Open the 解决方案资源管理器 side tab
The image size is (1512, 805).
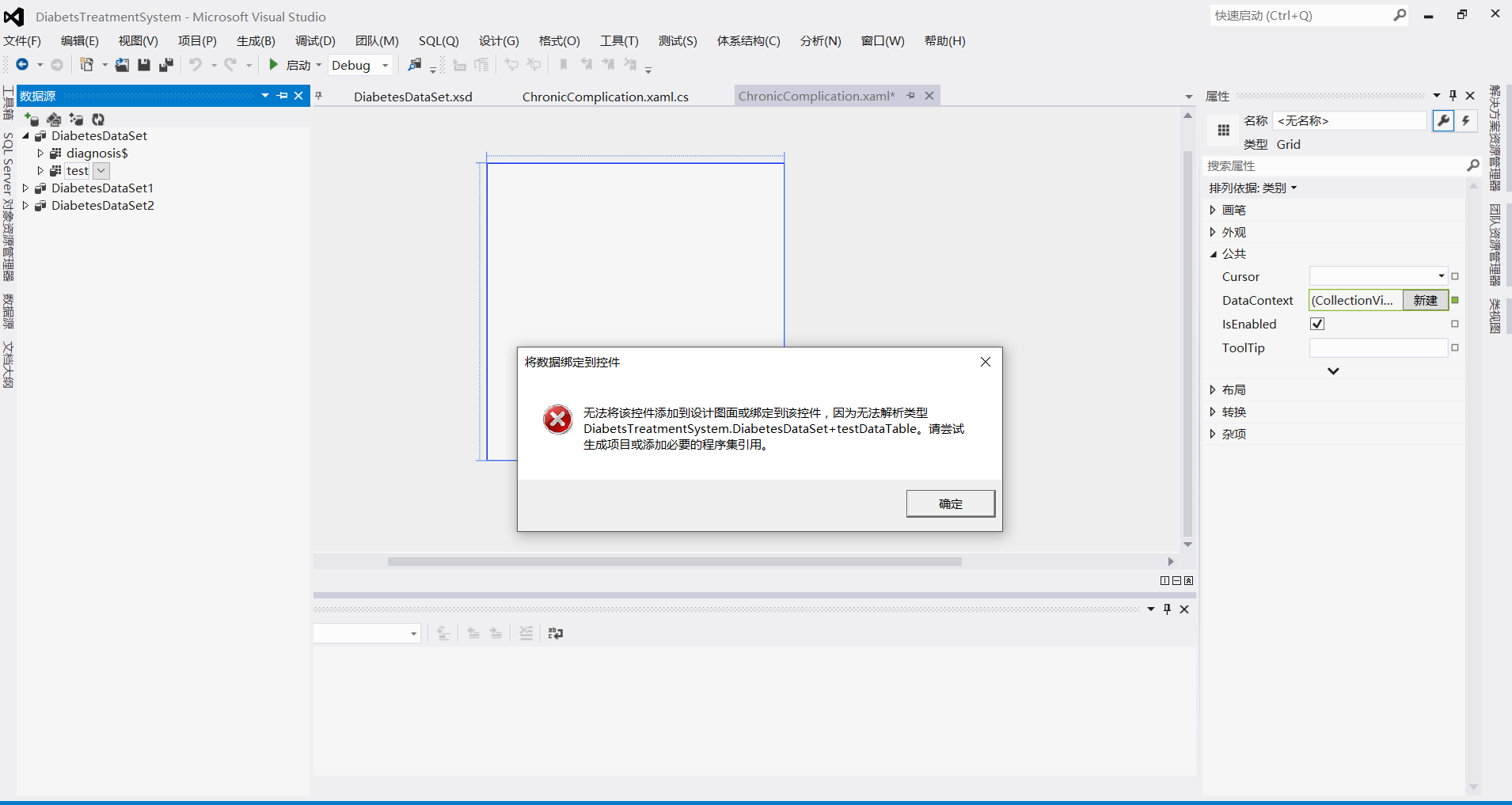1495,138
